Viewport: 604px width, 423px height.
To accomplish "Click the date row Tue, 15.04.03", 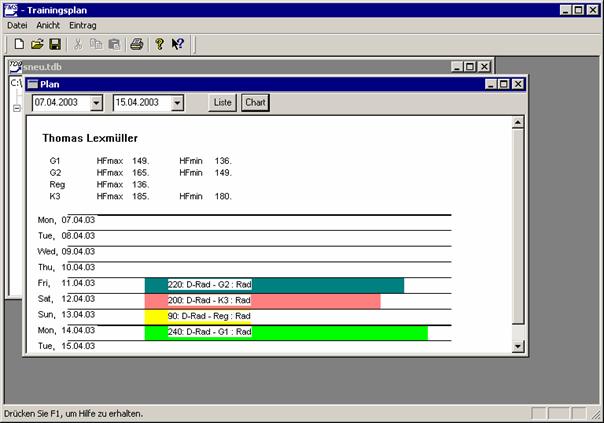I will tap(66, 346).
